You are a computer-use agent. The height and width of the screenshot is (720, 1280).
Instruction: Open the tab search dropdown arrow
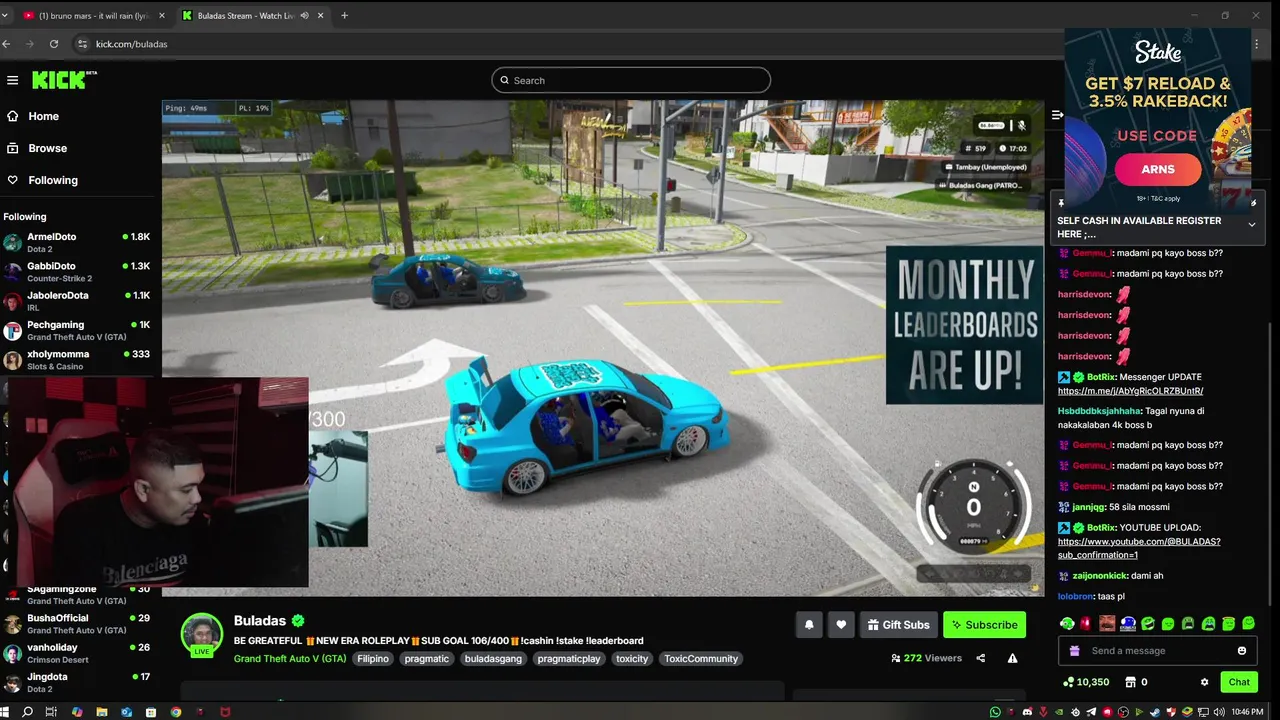pyautogui.click(x=5, y=15)
